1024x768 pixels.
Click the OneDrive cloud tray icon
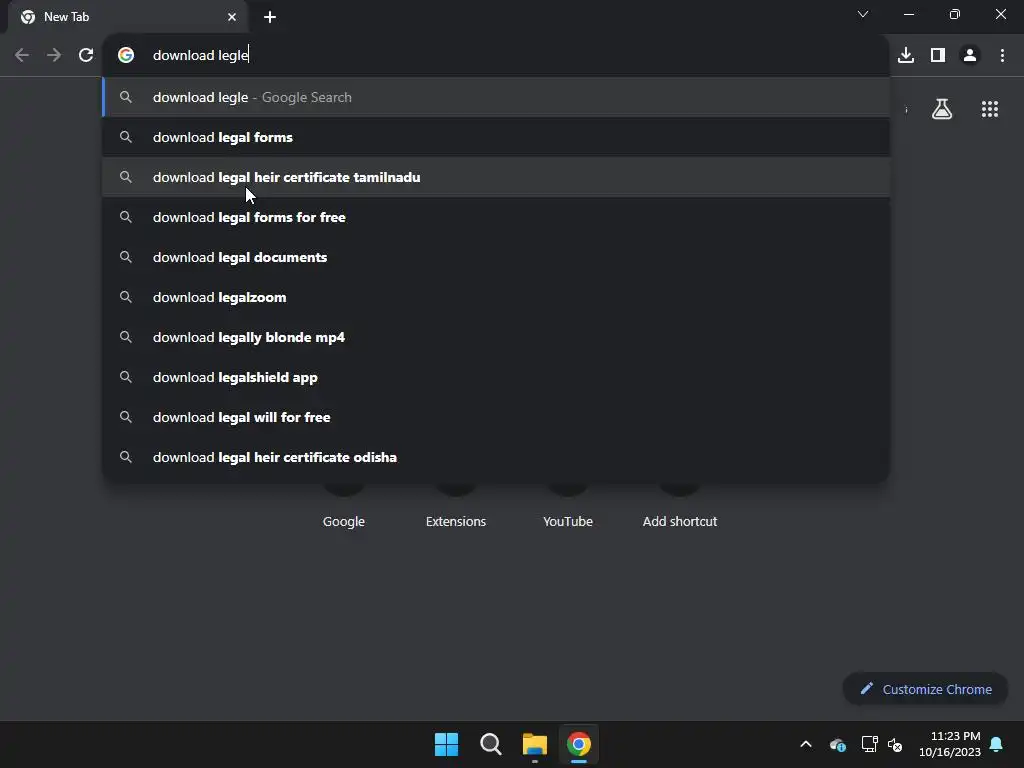click(x=838, y=744)
